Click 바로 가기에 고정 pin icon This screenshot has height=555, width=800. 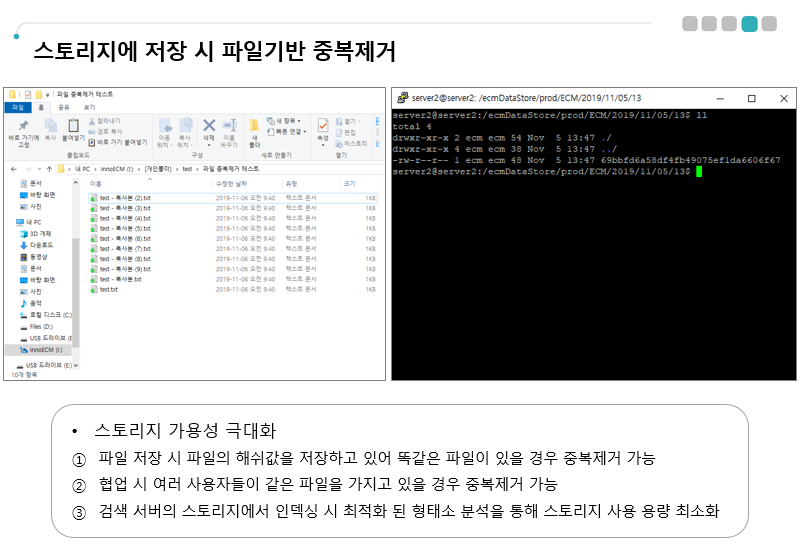23,129
